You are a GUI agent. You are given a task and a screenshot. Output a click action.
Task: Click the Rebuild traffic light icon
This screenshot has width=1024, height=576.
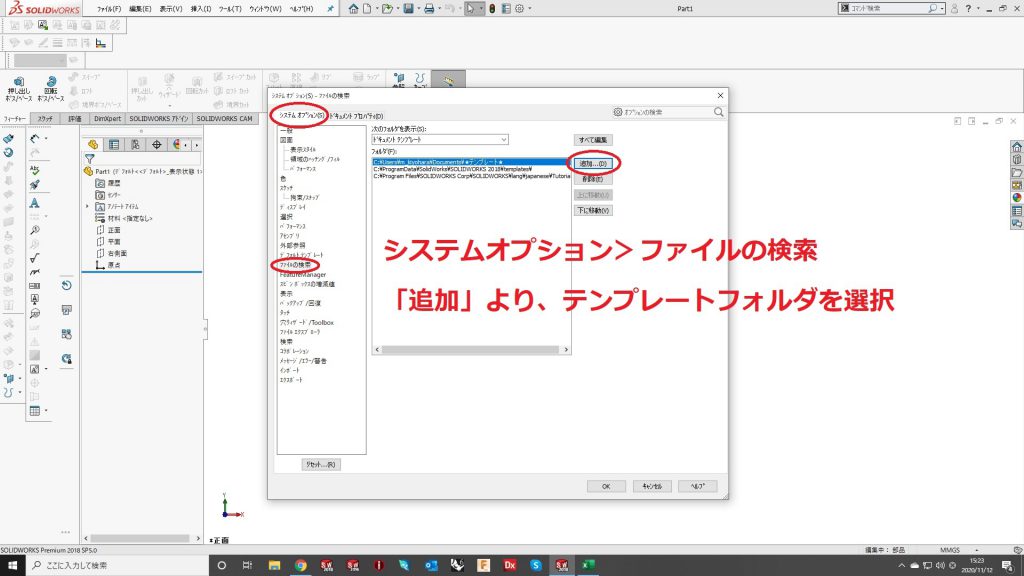click(x=492, y=8)
